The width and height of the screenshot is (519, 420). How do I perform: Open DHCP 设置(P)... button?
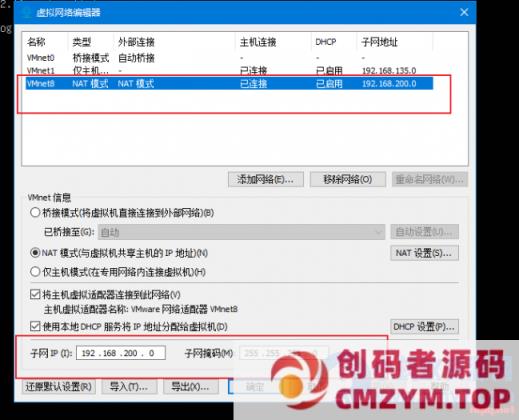pos(424,327)
